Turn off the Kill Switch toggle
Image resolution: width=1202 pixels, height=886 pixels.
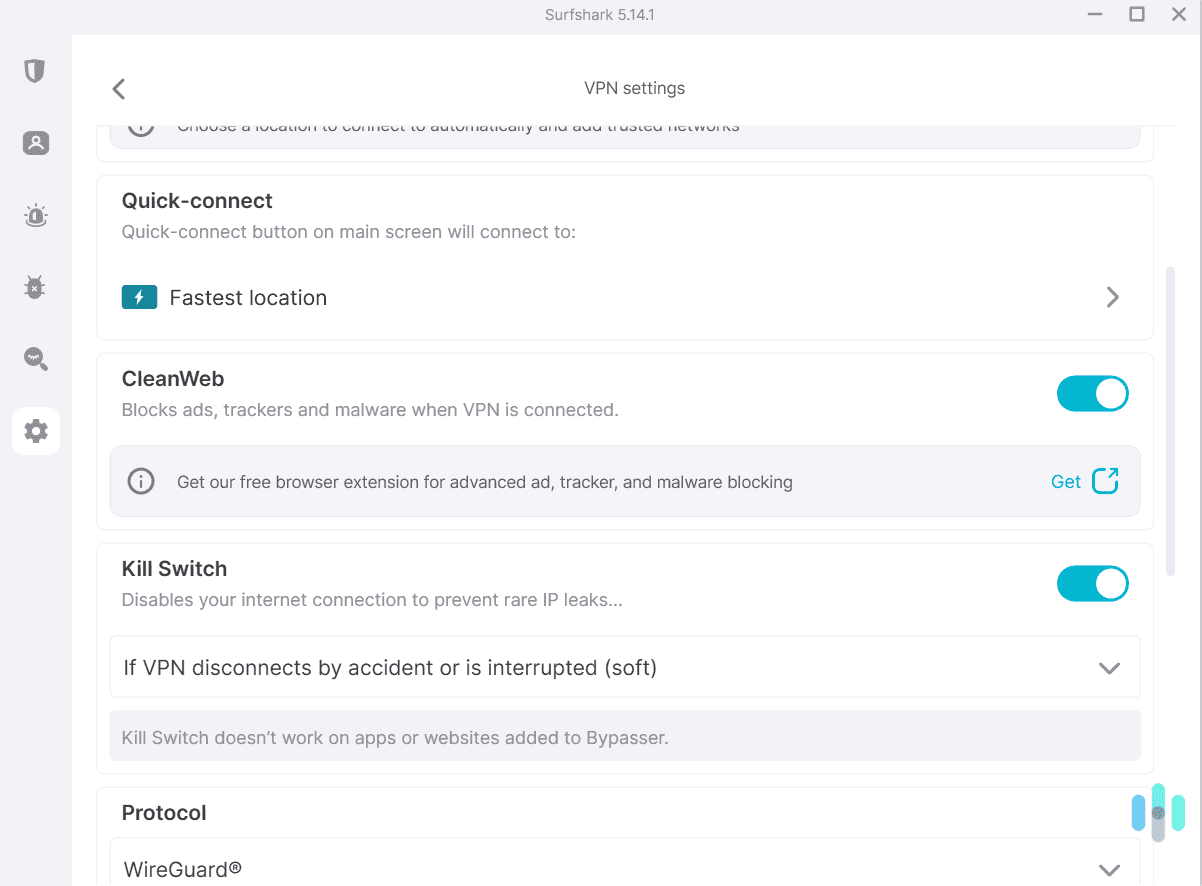tap(1092, 583)
